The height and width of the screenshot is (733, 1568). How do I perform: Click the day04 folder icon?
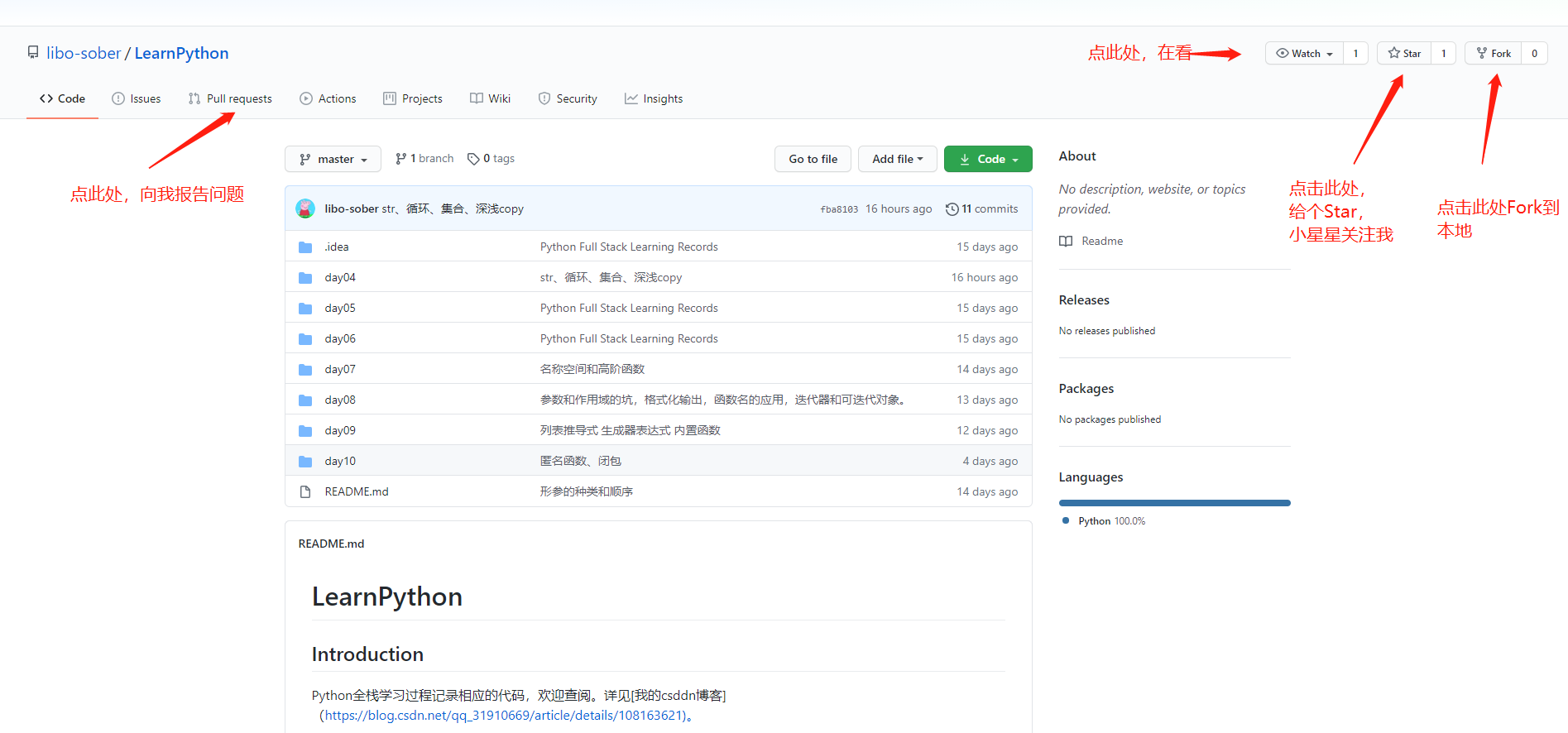tap(305, 278)
